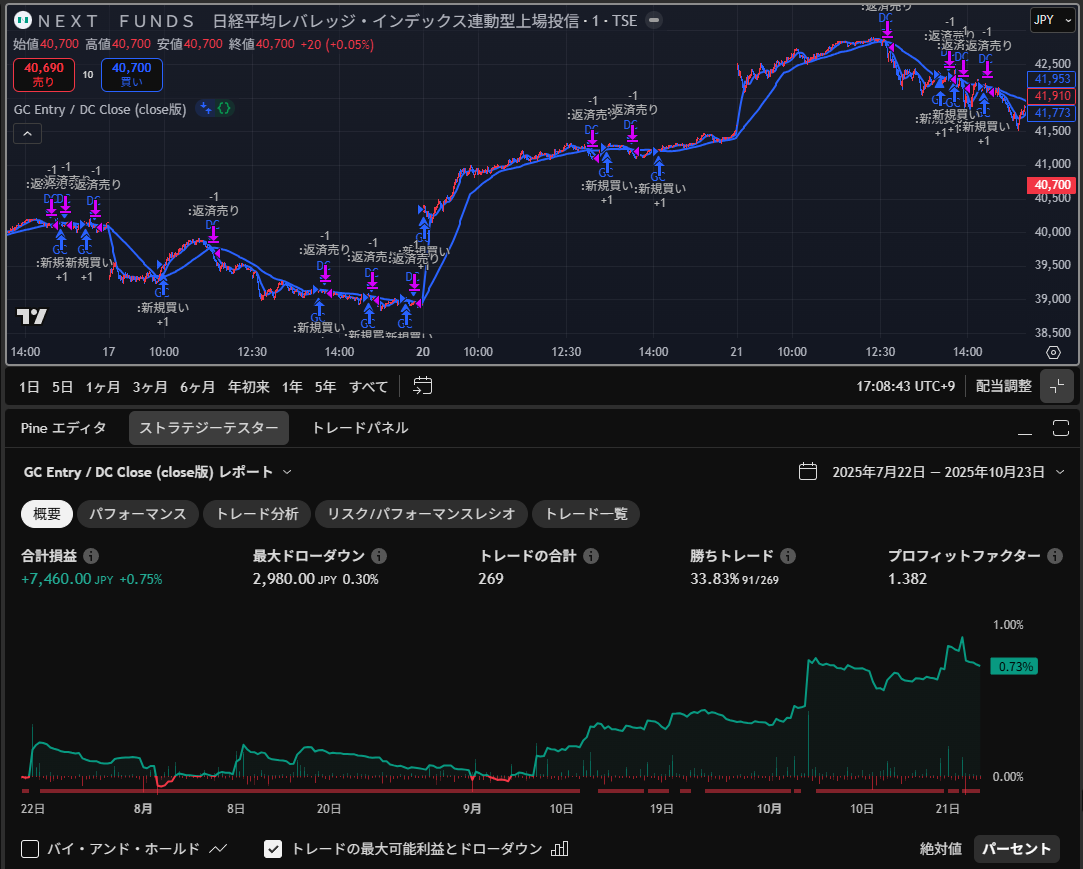This screenshot has width=1083, height=869.
Task: Uncheck トレードの最大可能利益とドローダウン checkbox
Action: pos(273,849)
